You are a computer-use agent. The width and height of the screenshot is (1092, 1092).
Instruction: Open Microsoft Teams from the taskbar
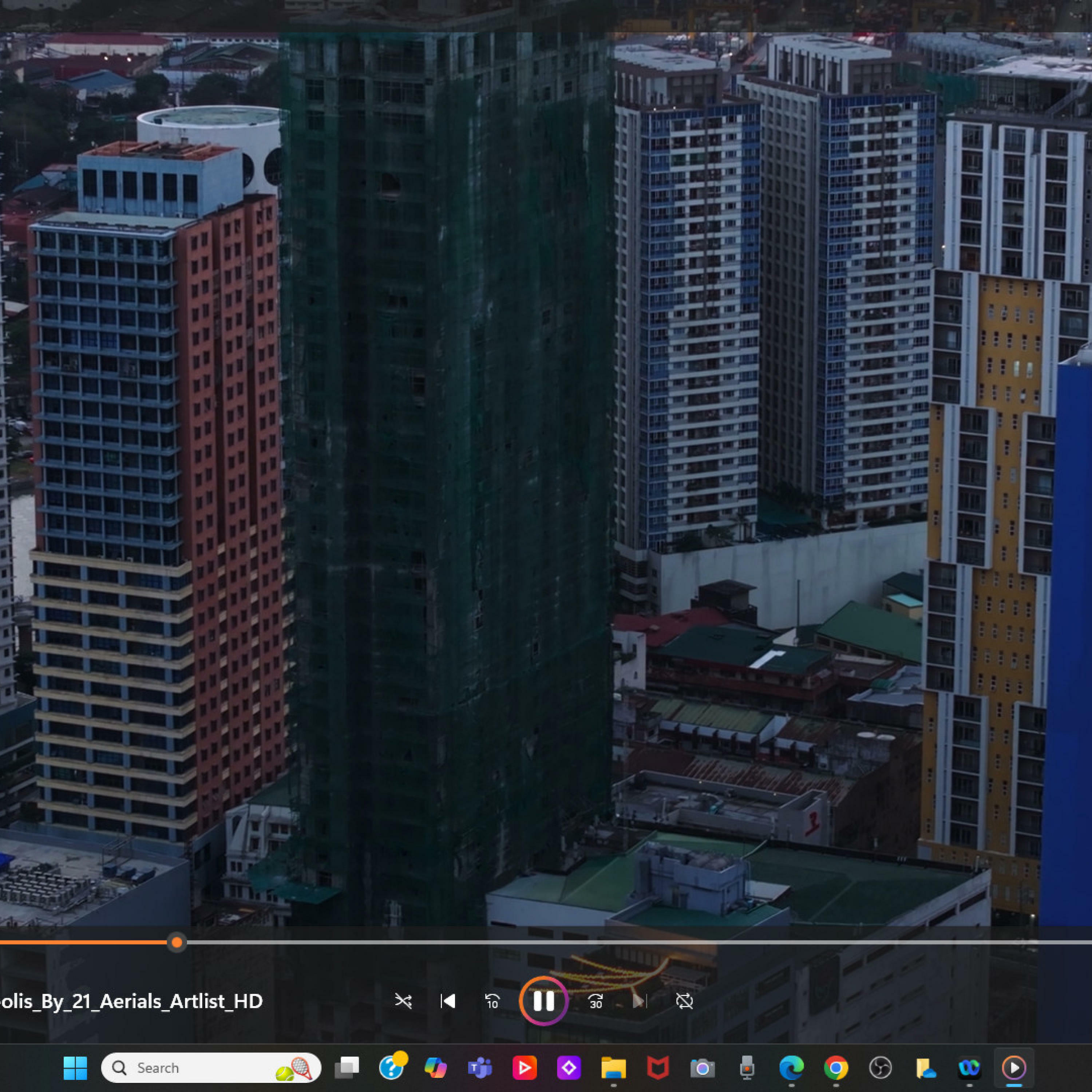pos(480,1068)
